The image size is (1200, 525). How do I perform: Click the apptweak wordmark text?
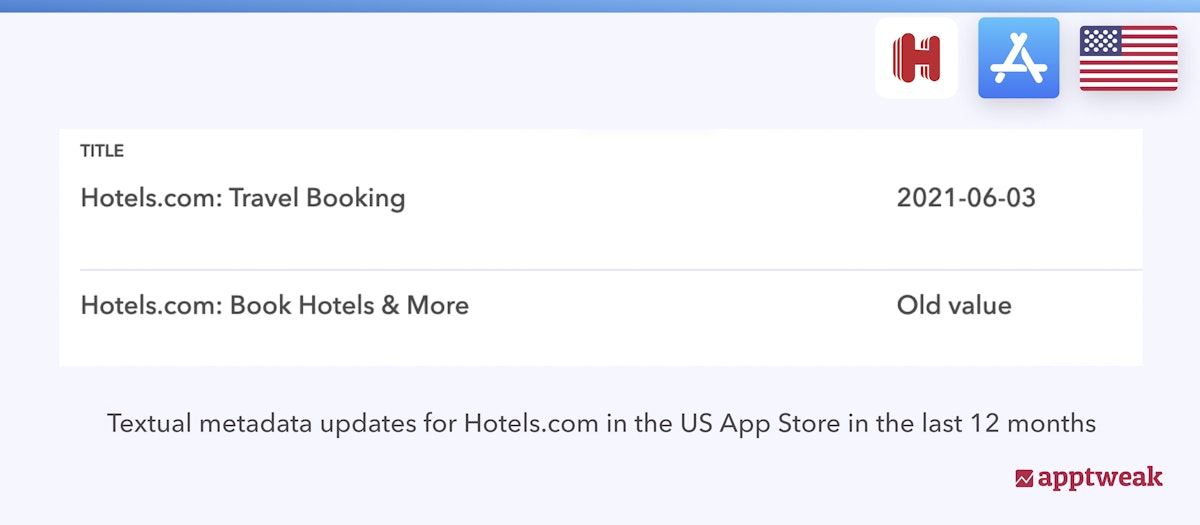1100,478
